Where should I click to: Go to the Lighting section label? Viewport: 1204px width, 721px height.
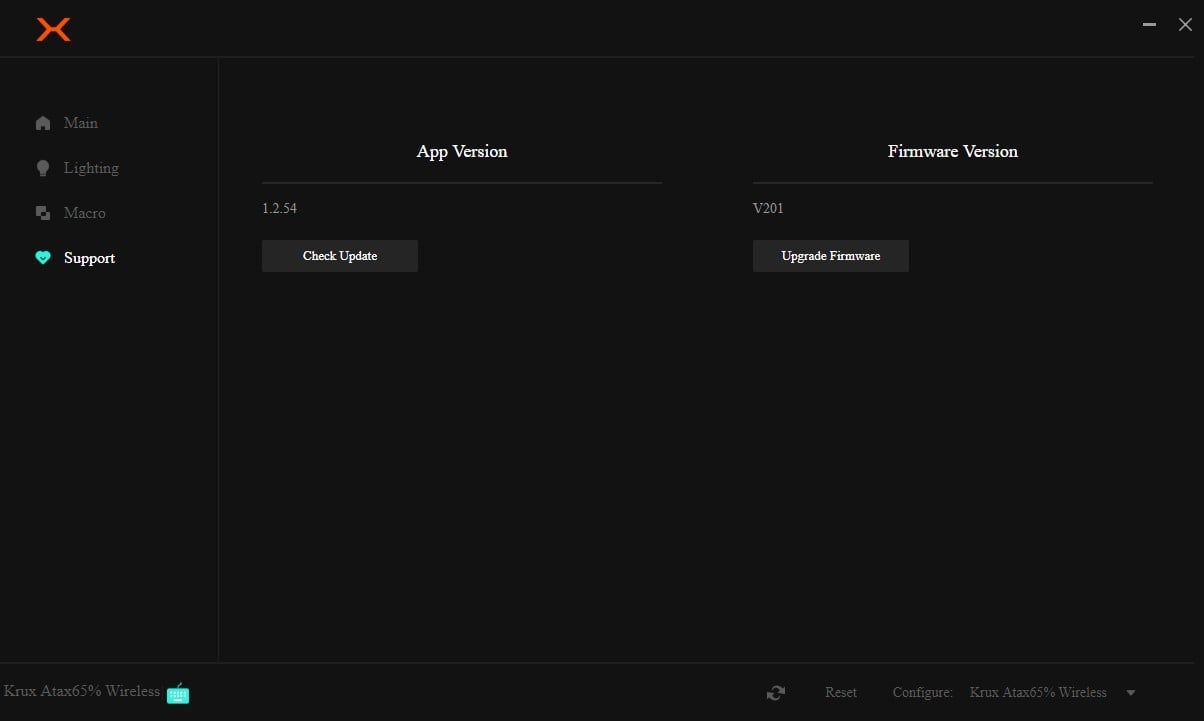[91, 168]
